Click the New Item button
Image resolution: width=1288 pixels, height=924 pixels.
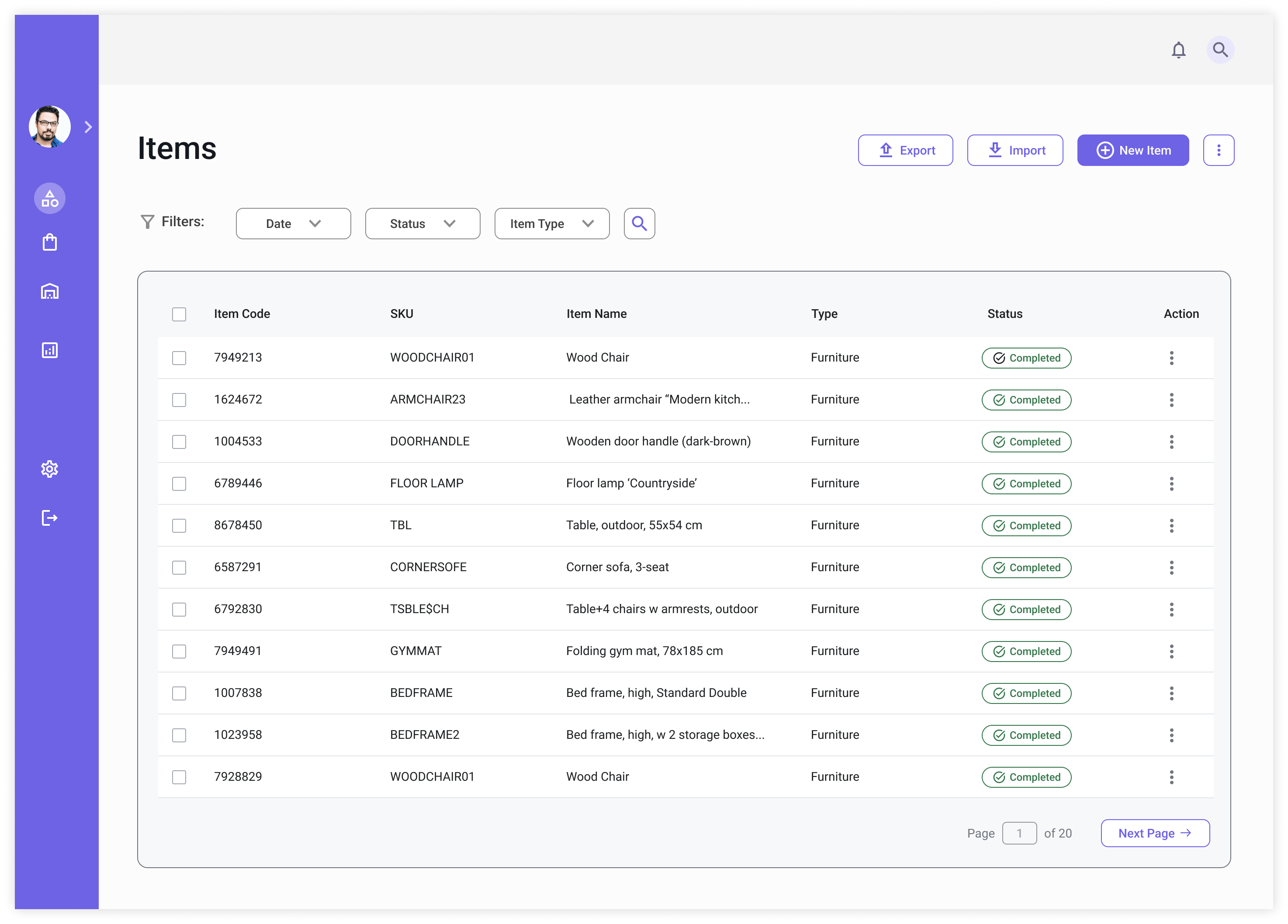pyautogui.click(x=1132, y=150)
